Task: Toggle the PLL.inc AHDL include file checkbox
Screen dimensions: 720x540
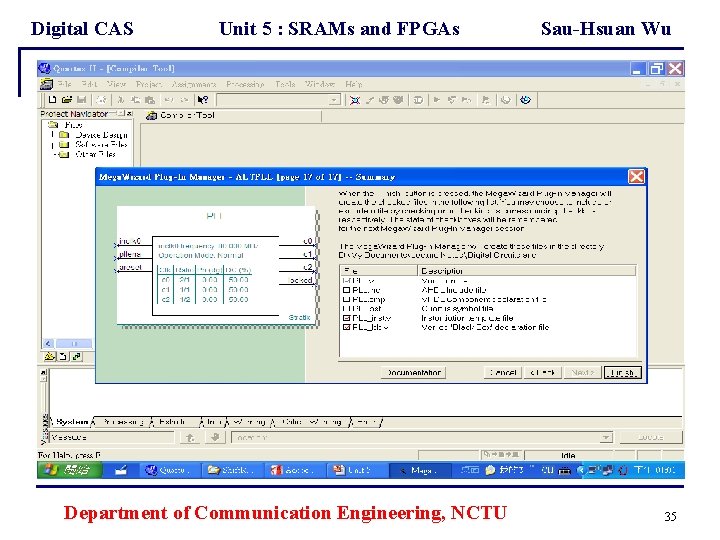Action: click(x=347, y=290)
